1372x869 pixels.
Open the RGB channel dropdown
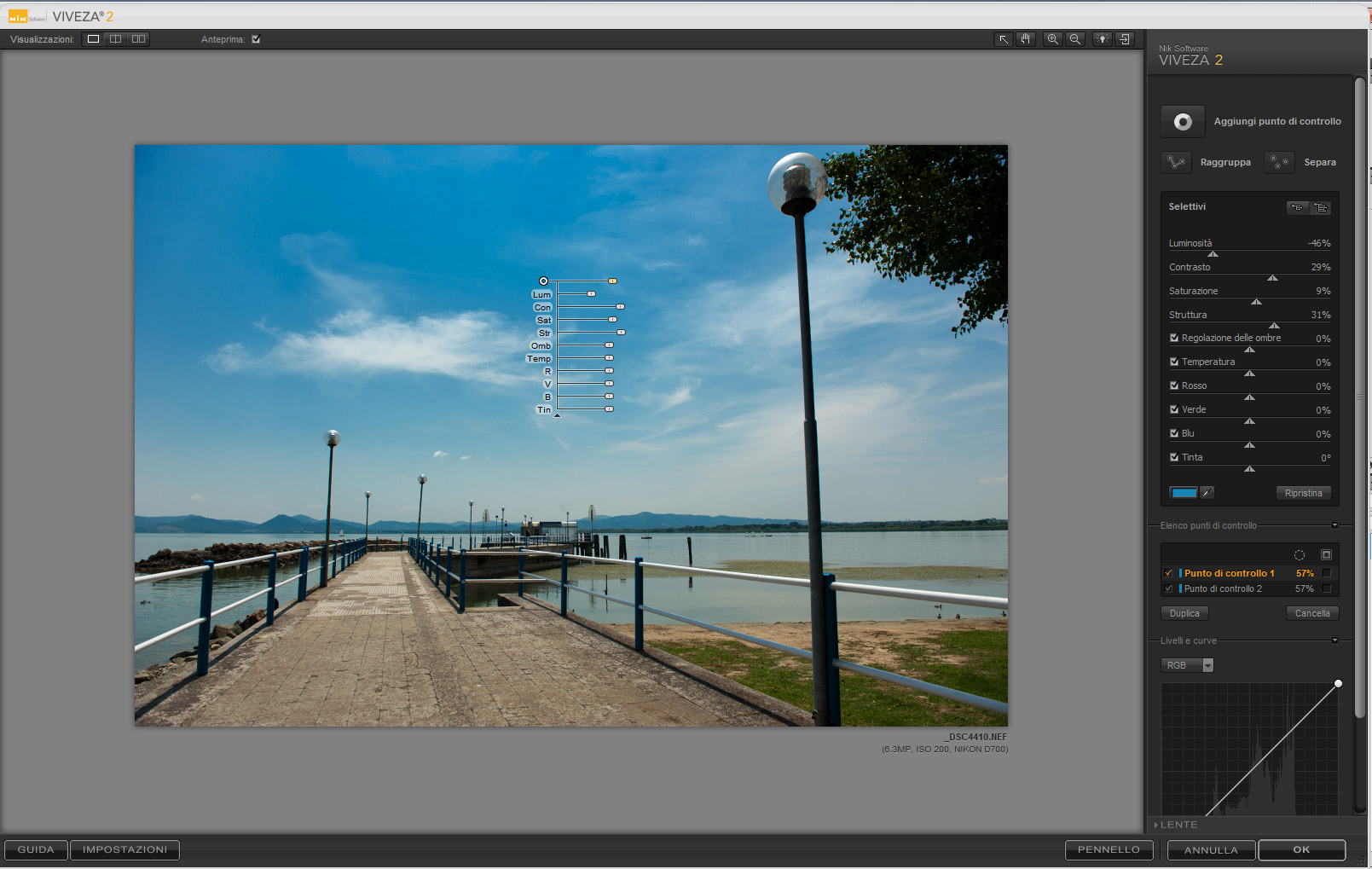click(1187, 665)
